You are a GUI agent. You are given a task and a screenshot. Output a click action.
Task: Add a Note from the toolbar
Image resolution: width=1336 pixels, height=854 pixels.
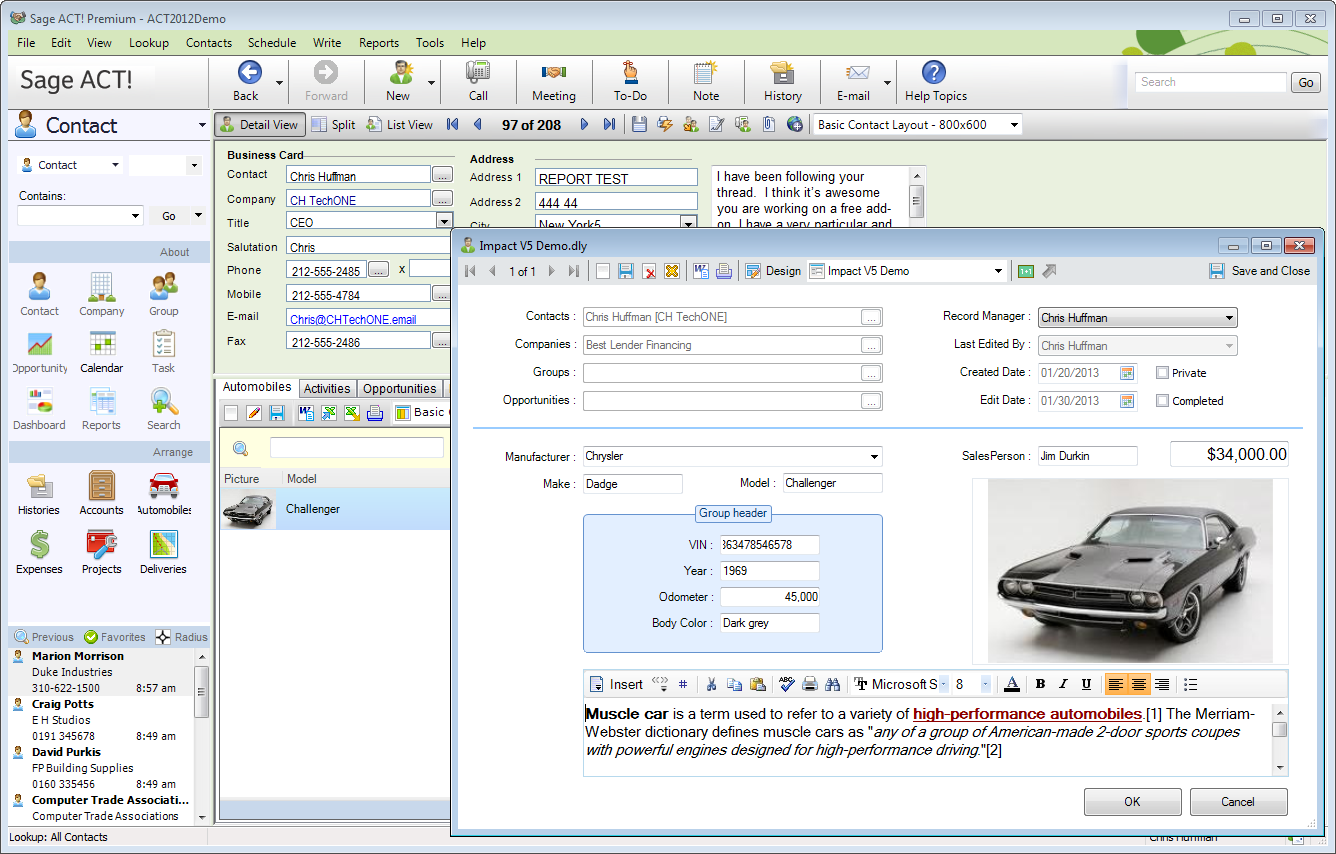pos(706,73)
